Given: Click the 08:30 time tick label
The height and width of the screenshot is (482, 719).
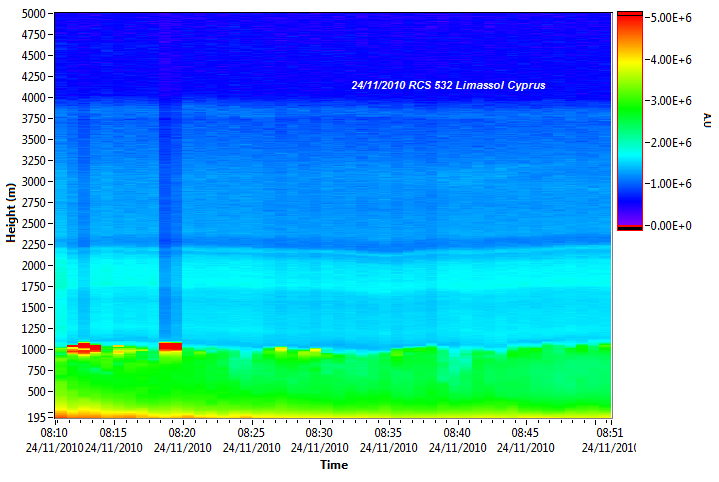Looking at the screenshot, I should (x=320, y=433).
